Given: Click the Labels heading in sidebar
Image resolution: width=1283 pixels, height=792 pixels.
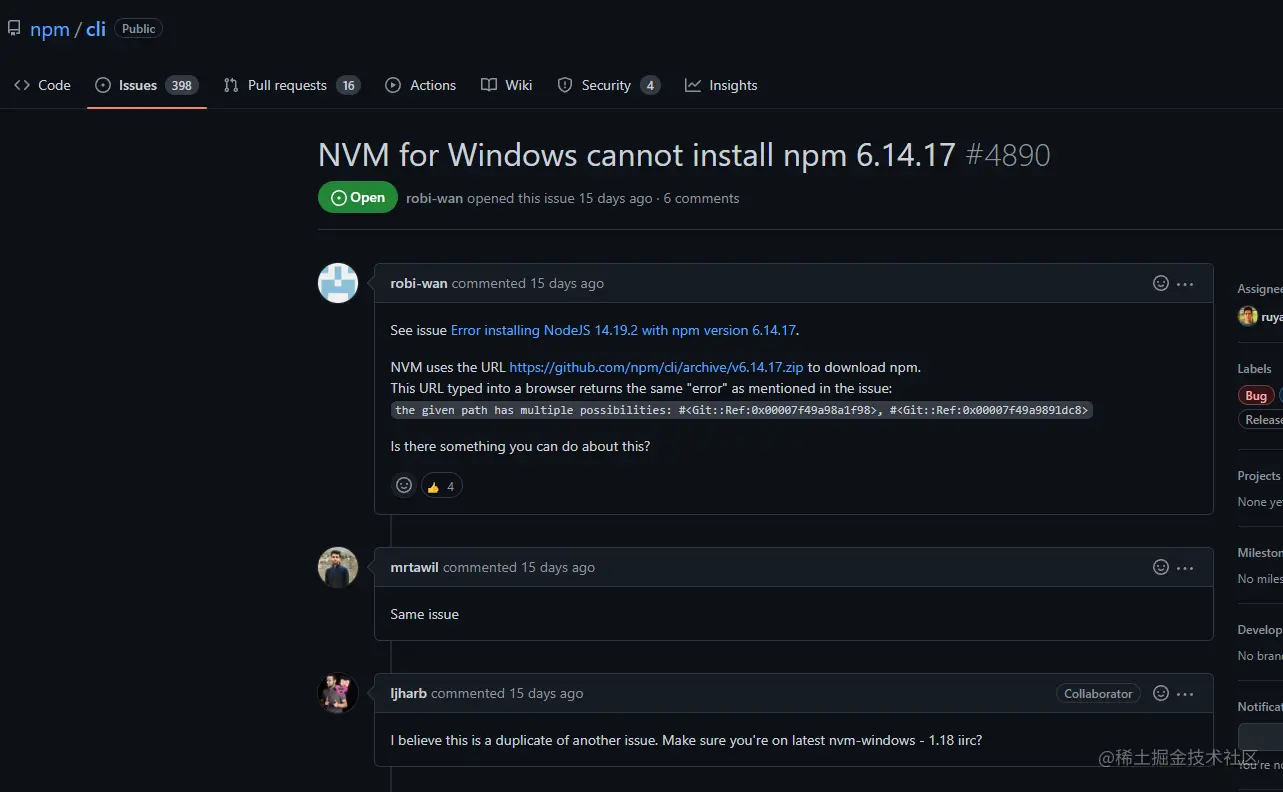Looking at the screenshot, I should pyautogui.click(x=1255, y=368).
